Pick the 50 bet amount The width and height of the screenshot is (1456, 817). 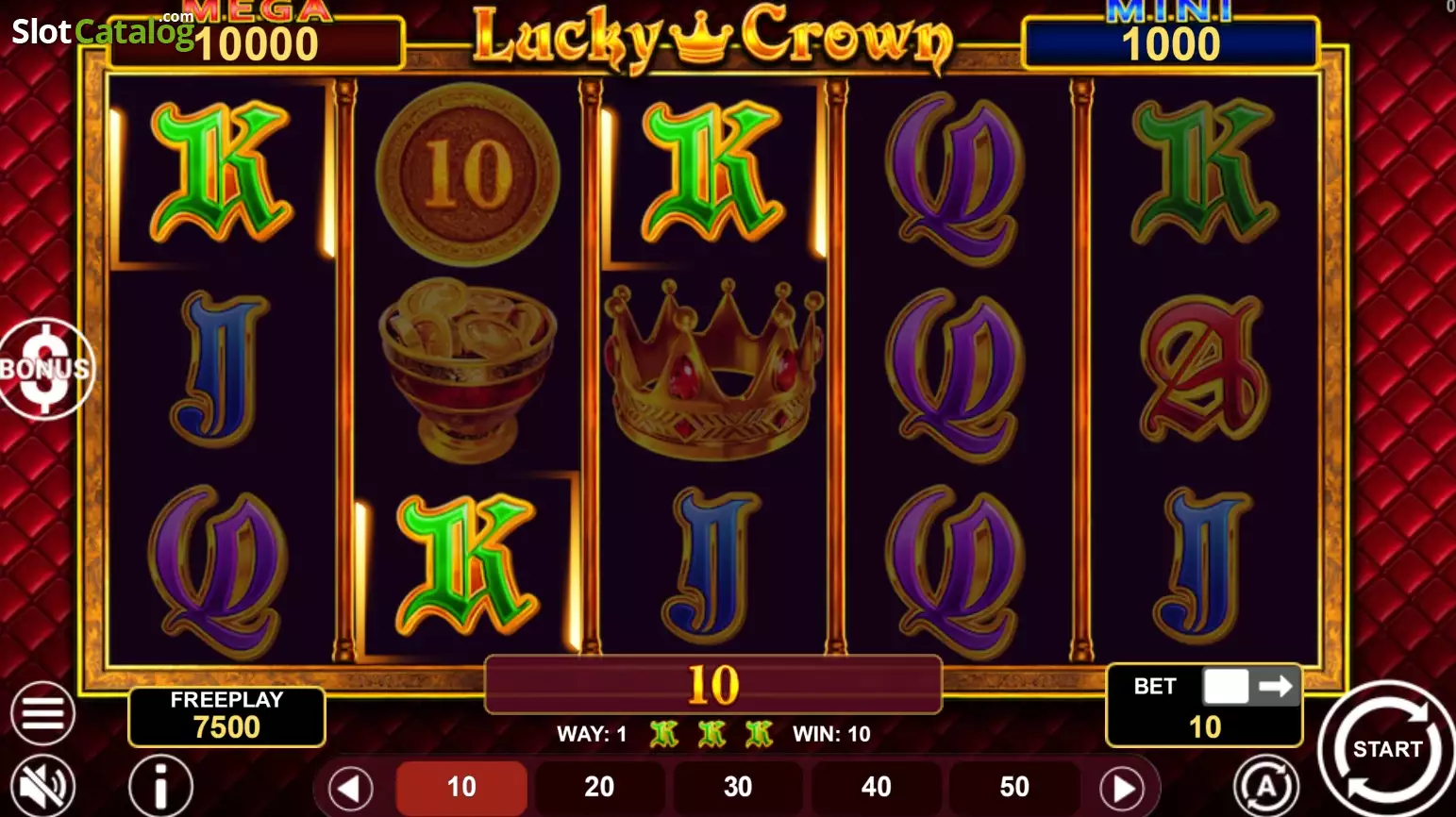(1014, 787)
